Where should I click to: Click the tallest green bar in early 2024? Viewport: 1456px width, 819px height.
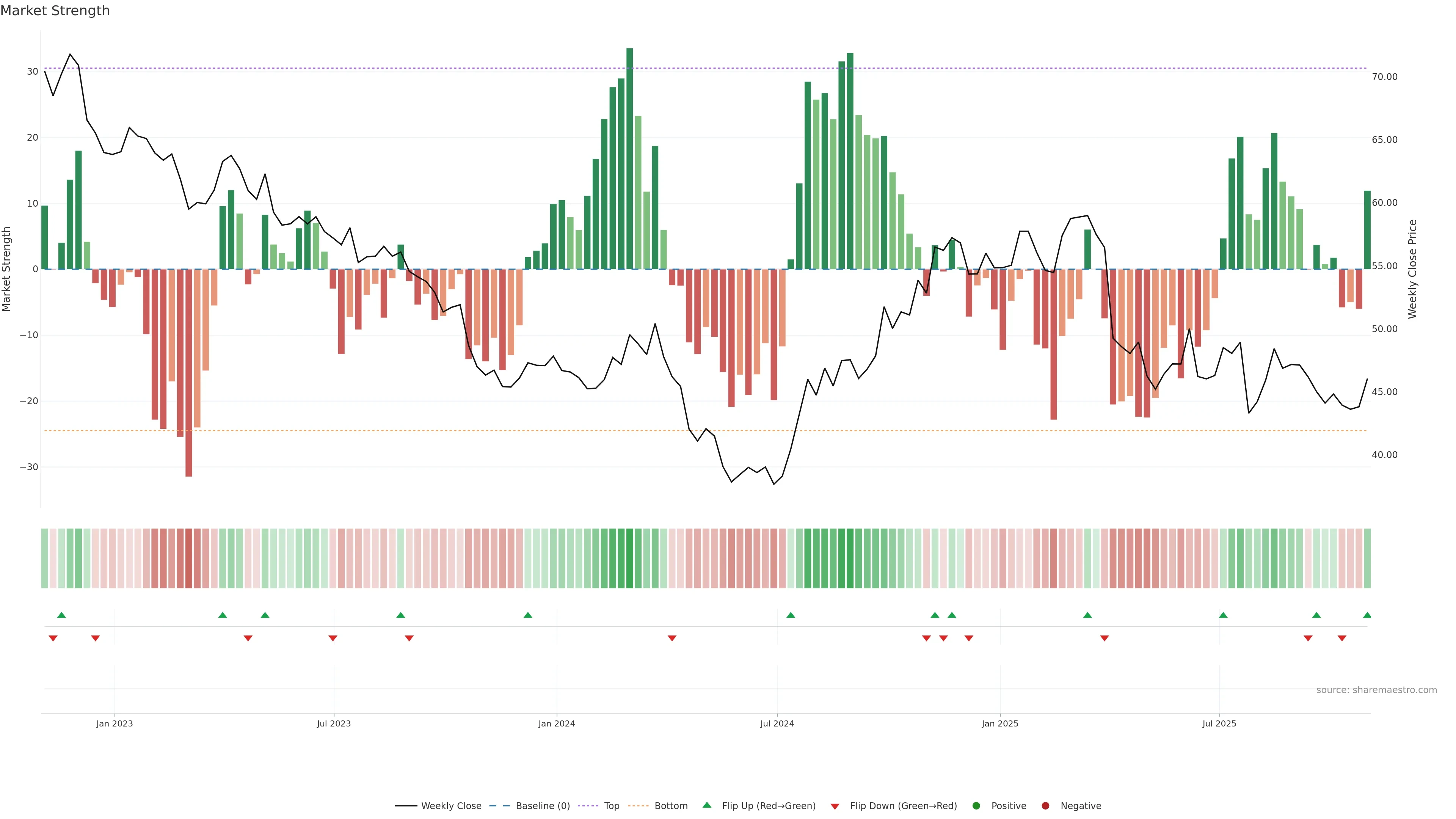[x=630, y=158]
